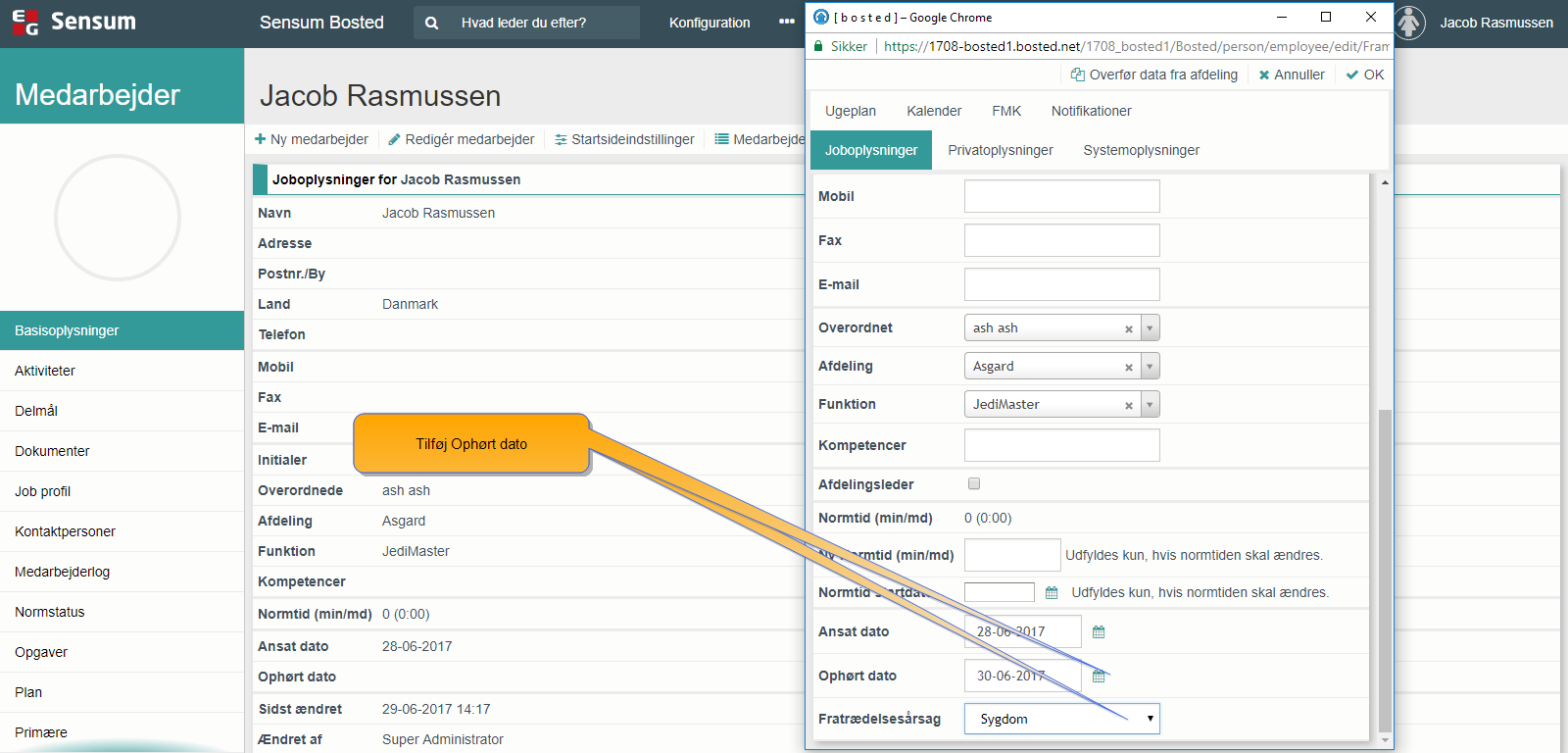This screenshot has width=1568, height=753.
Task: Open calendar picker for Ophørt dato
Action: (x=1099, y=677)
